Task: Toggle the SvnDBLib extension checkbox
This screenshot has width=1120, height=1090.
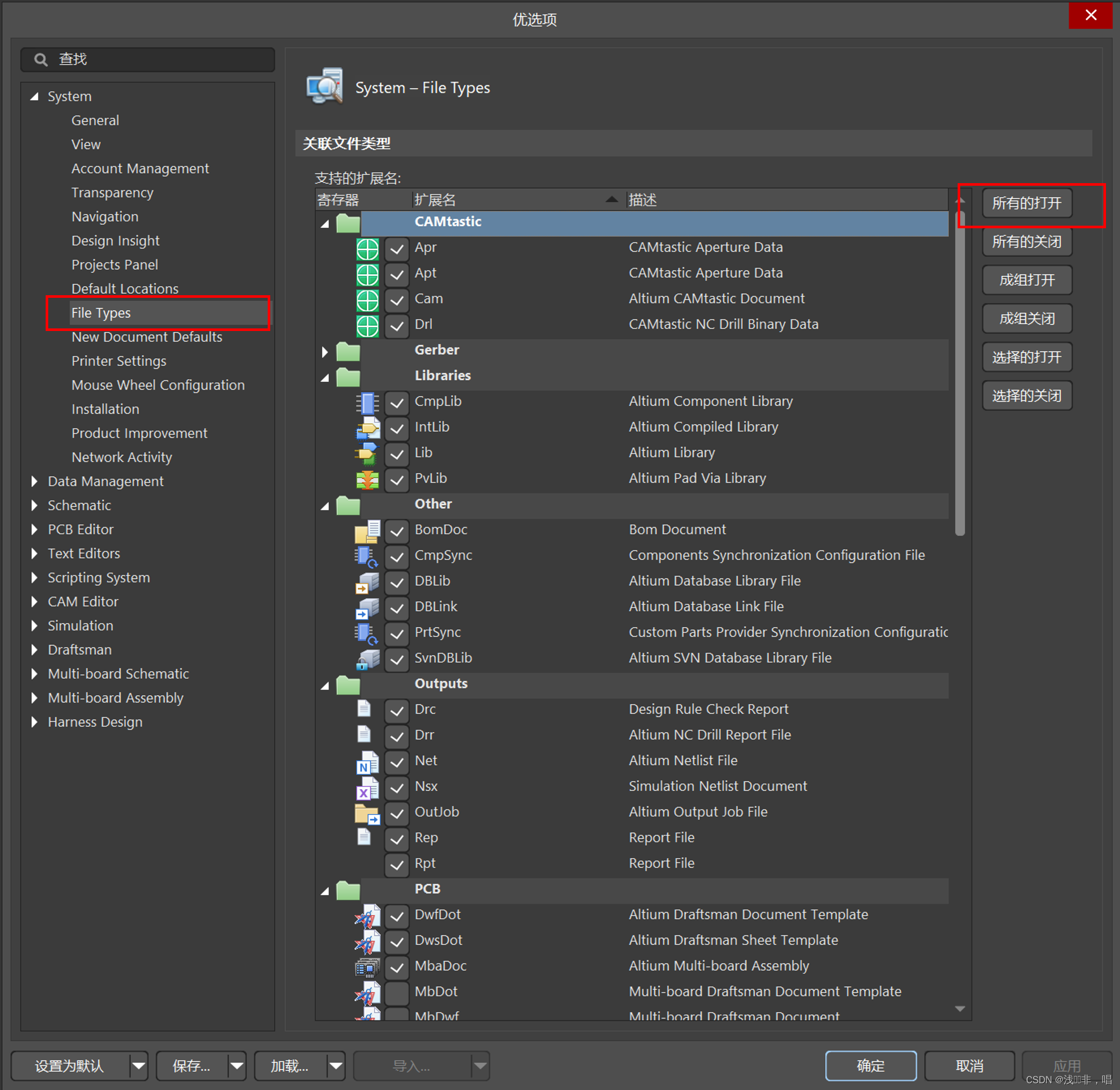Action: 397,659
